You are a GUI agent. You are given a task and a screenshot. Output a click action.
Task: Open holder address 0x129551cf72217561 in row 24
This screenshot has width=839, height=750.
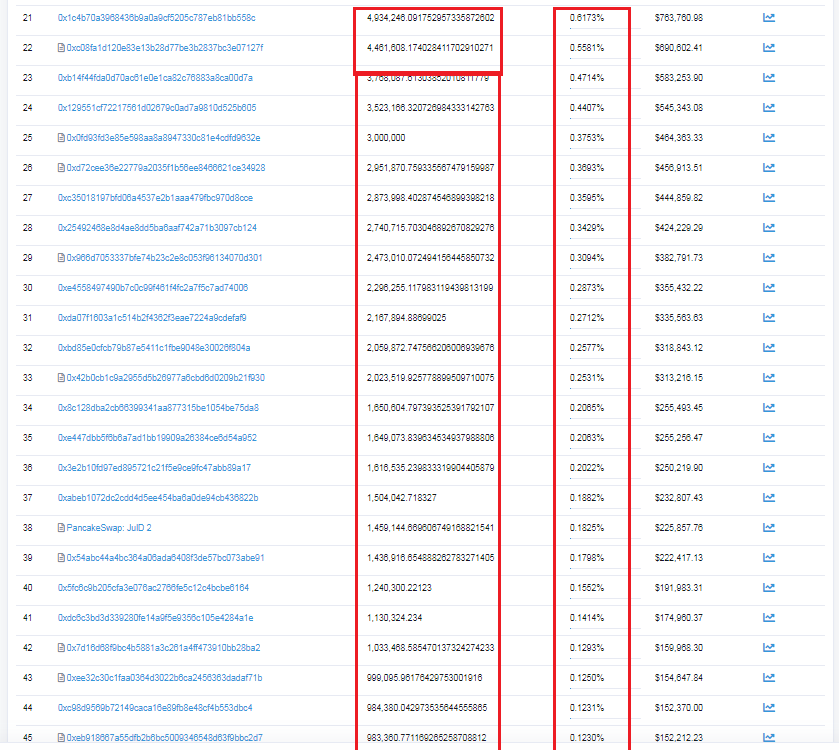pyautogui.click(x=157, y=108)
